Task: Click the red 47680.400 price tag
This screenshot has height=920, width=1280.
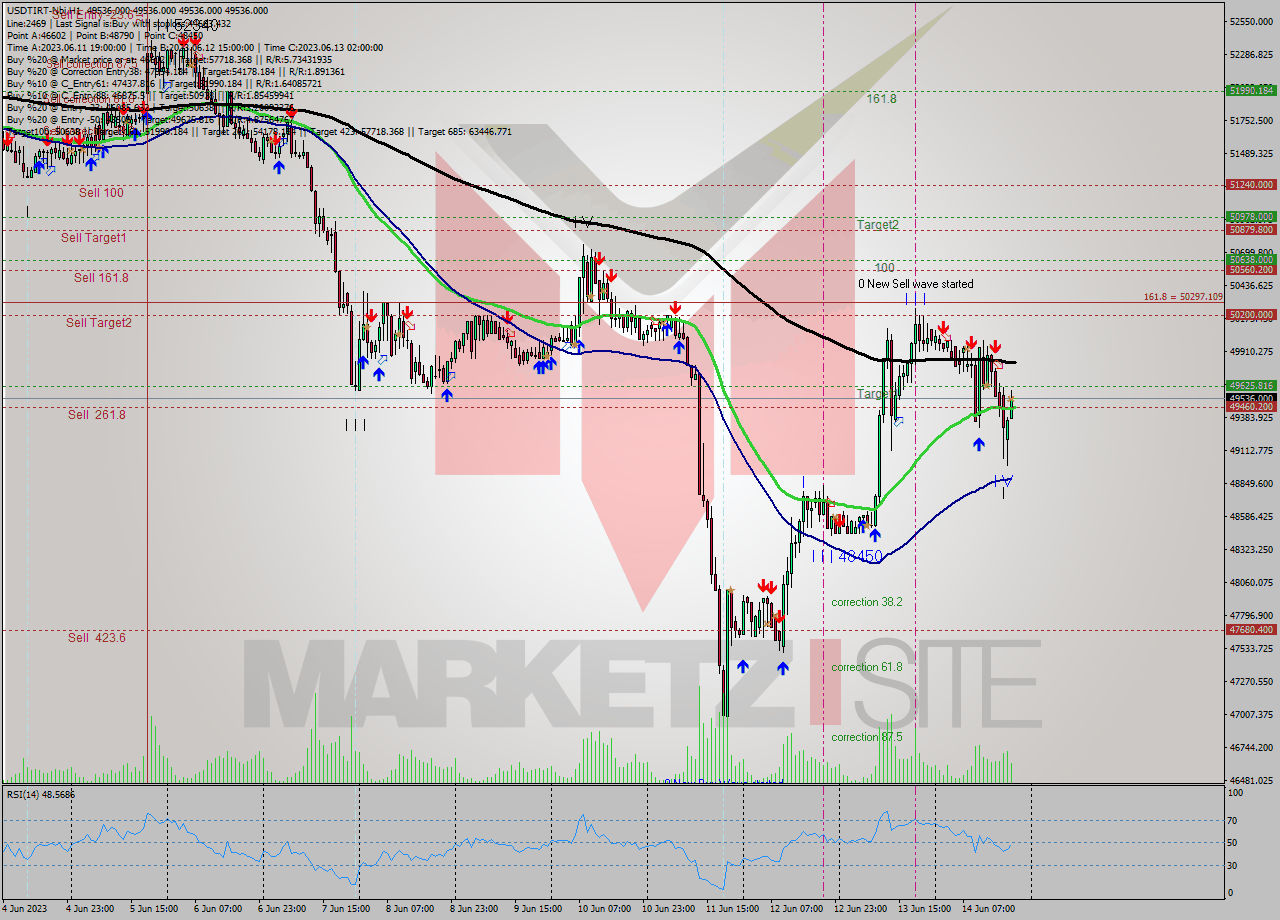Action: click(x=1251, y=630)
